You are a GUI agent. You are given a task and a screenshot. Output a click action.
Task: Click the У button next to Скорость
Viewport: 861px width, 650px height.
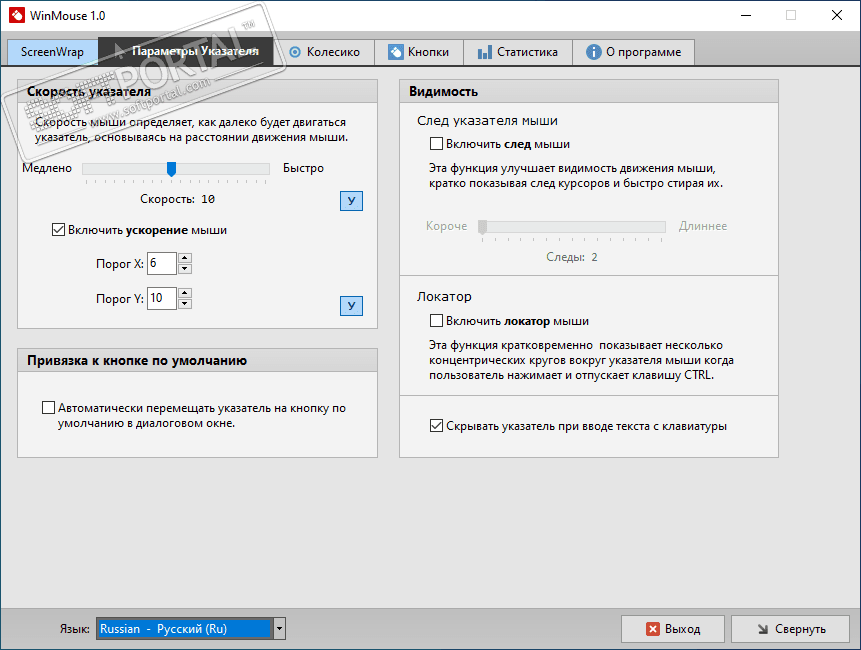click(351, 201)
